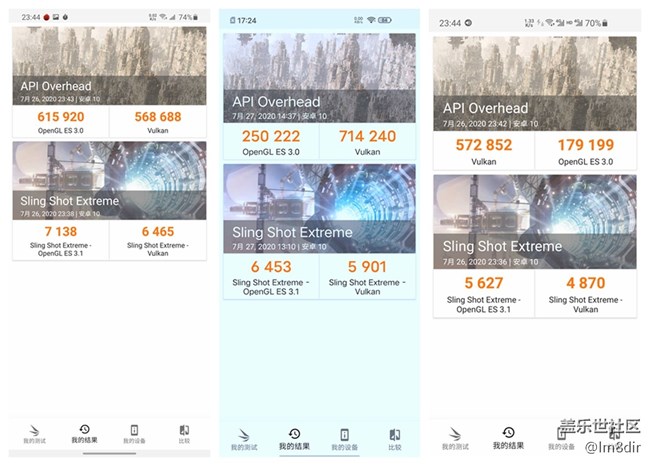Open 7 138 Sling Shot OpenGL result
This screenshot has width=650, height=466.
pyautogui.click(x=61, y=240)
